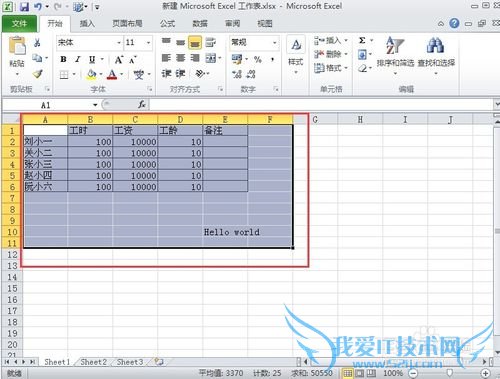Open the Format cells menu button

331,68
